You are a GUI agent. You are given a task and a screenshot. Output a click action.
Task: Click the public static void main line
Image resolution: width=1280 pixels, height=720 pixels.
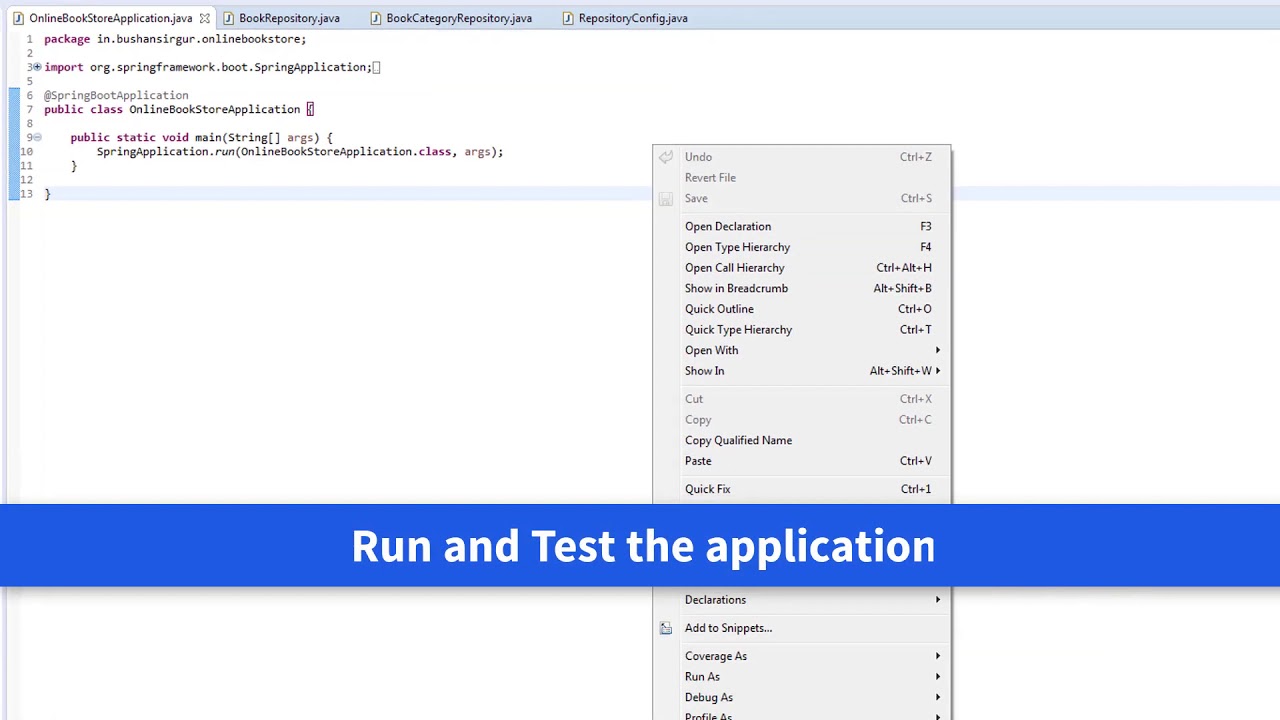click(x=201, y=137)
